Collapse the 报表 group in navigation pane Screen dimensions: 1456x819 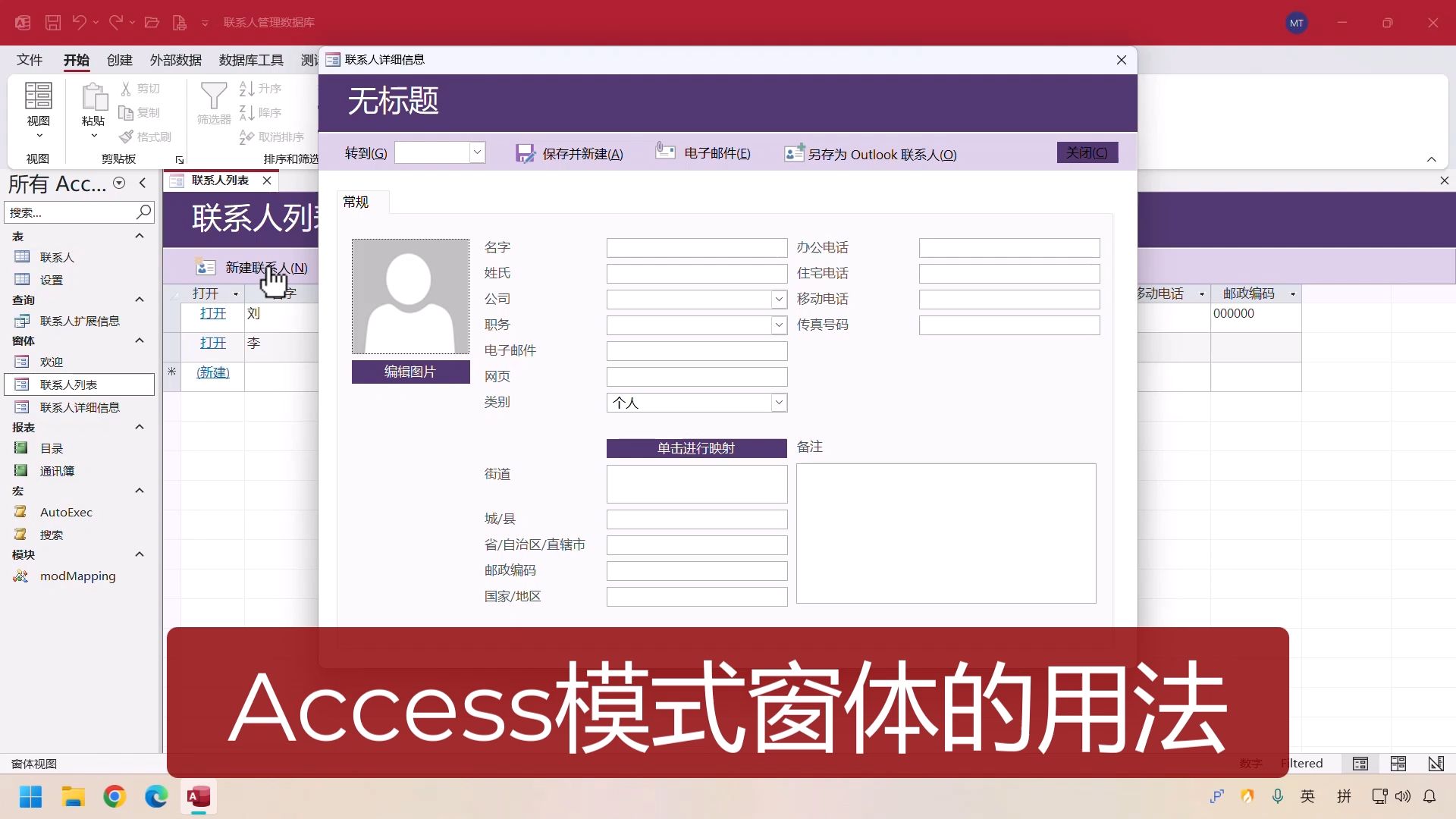140,427
